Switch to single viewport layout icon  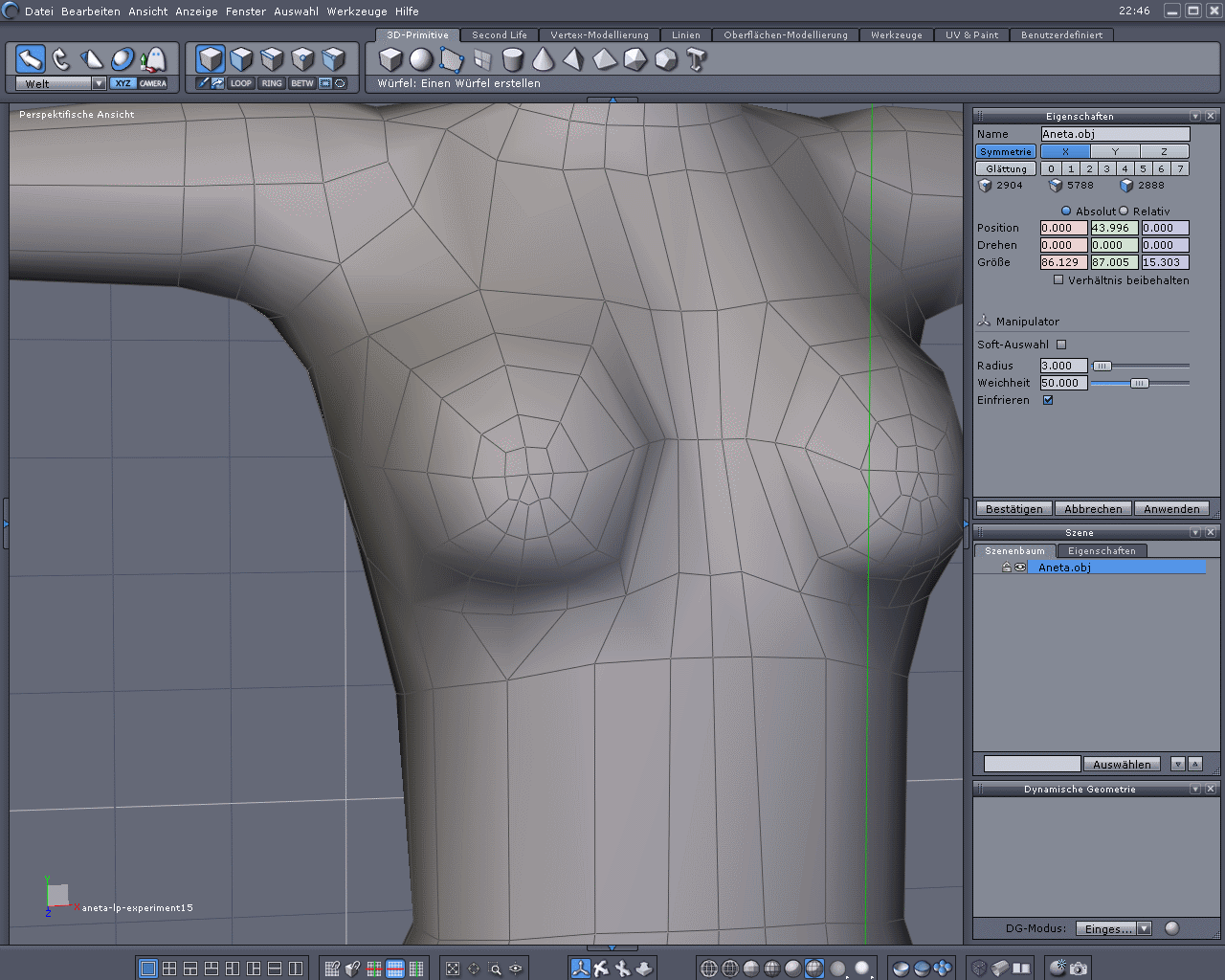click(147, 969)
